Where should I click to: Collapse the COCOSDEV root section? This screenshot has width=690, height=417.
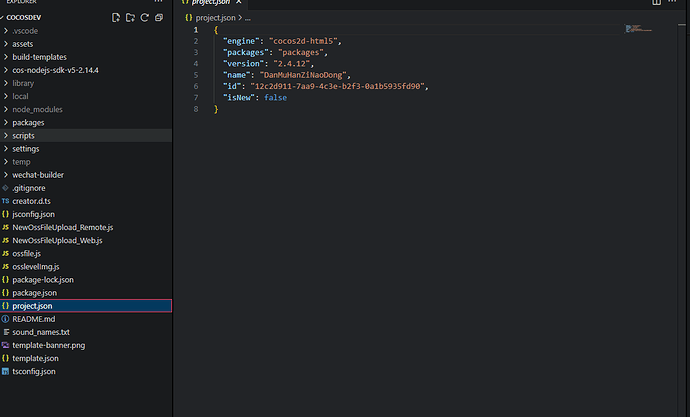coord(5,18)
